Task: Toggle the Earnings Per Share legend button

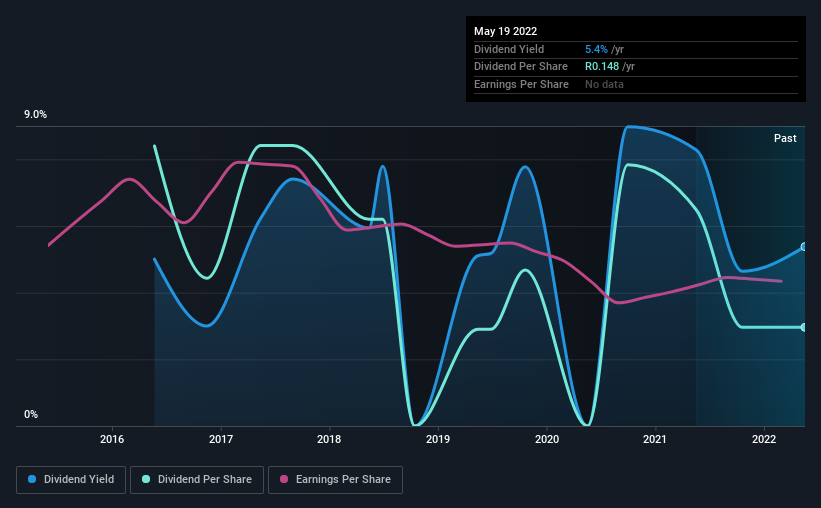Action: coord(335,480)
